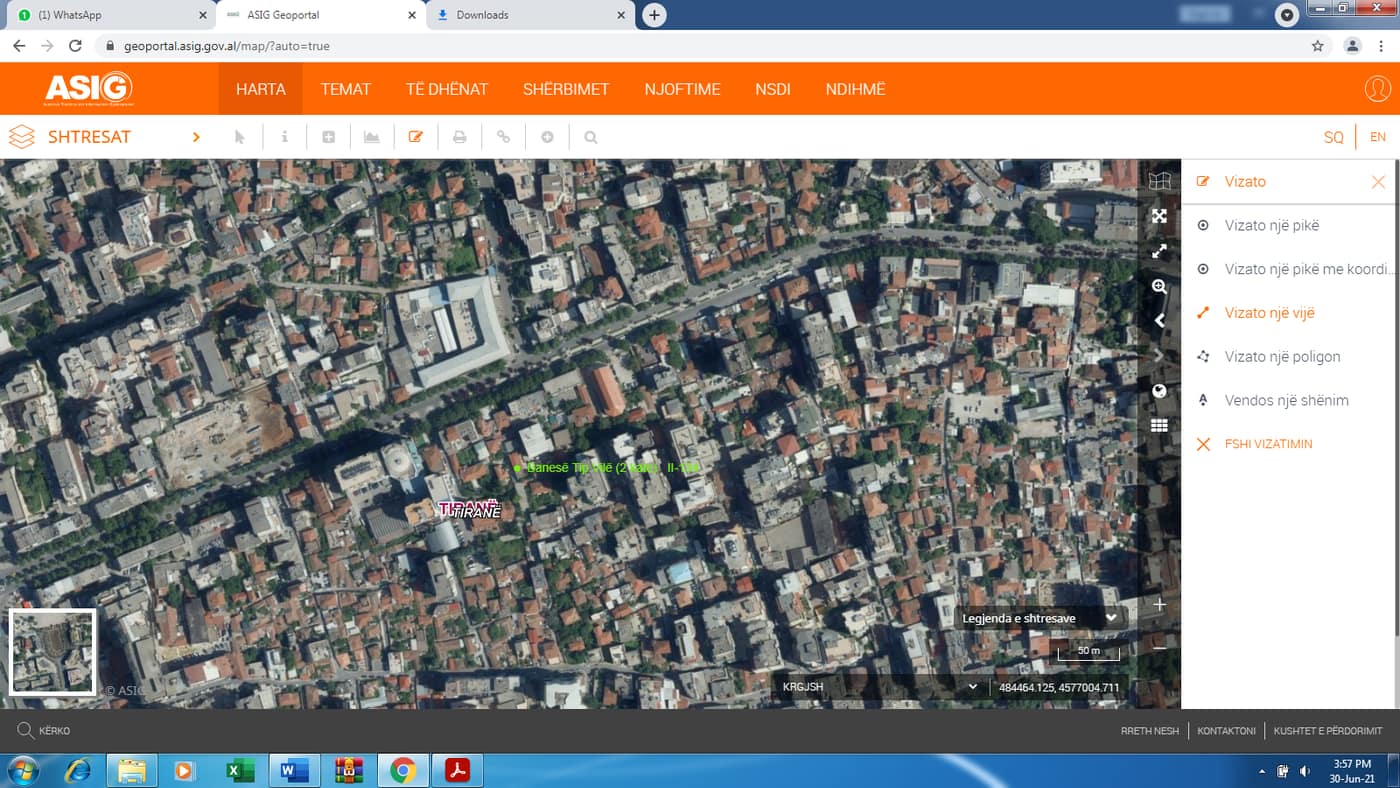
Task: Open a new browser tab
Action: coord(654,15)
